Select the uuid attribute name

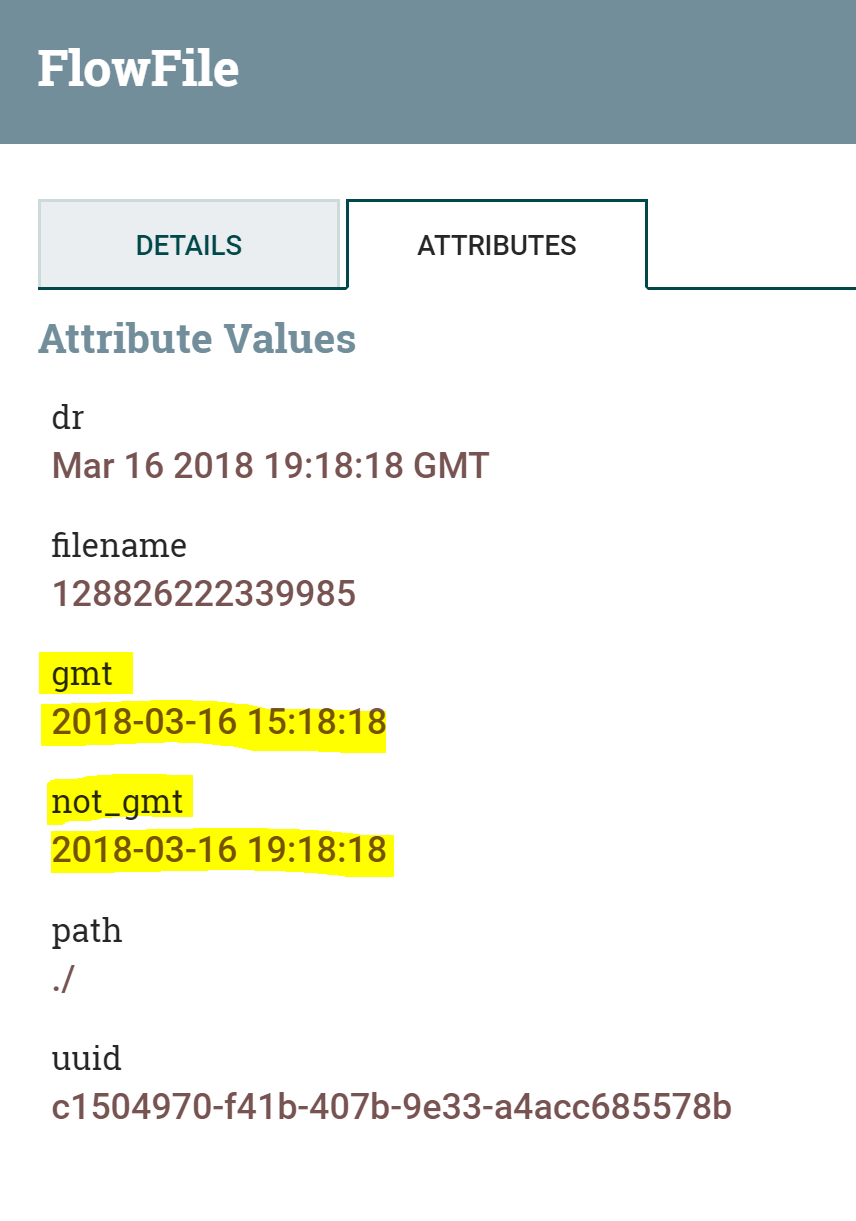pos(86,1058)
